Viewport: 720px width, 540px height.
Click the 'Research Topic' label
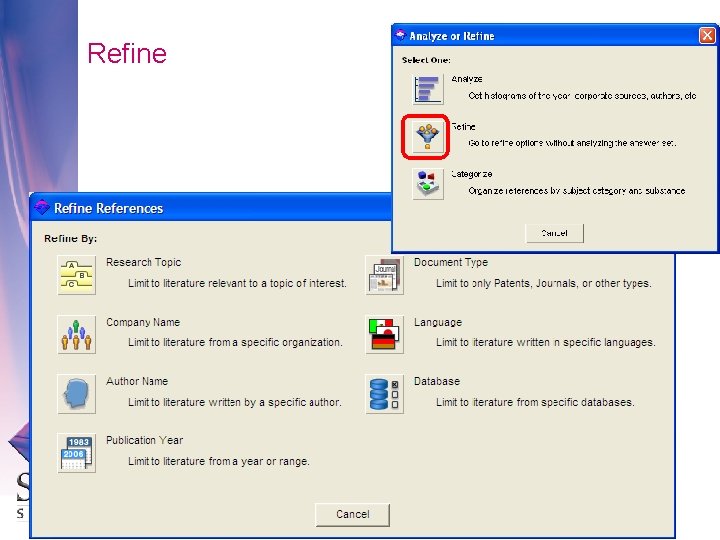coord(144,262)
